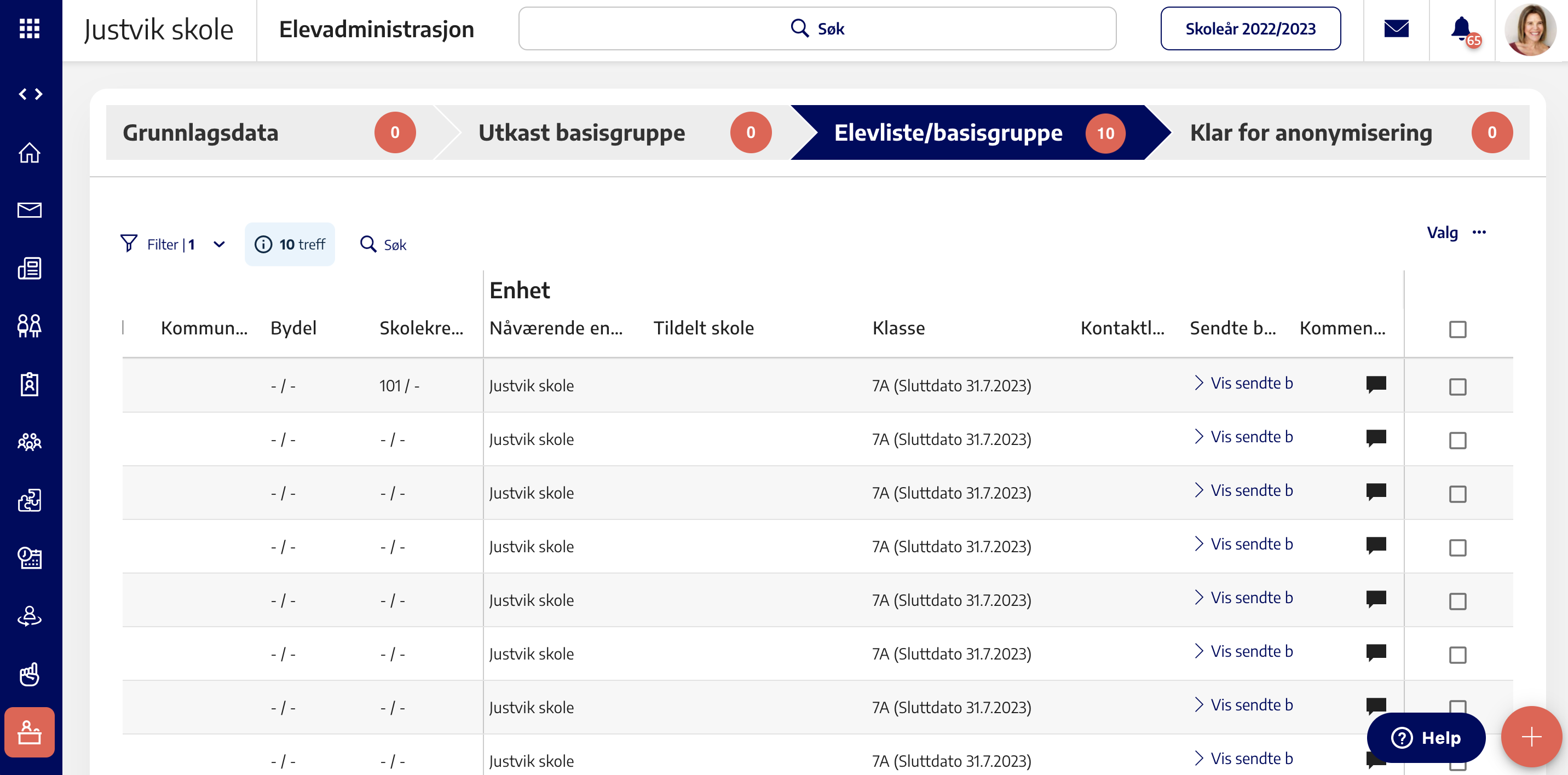1568x775 pixels.
Task: Open the newspaper icon in sidebar
Action: click(29, 268)
